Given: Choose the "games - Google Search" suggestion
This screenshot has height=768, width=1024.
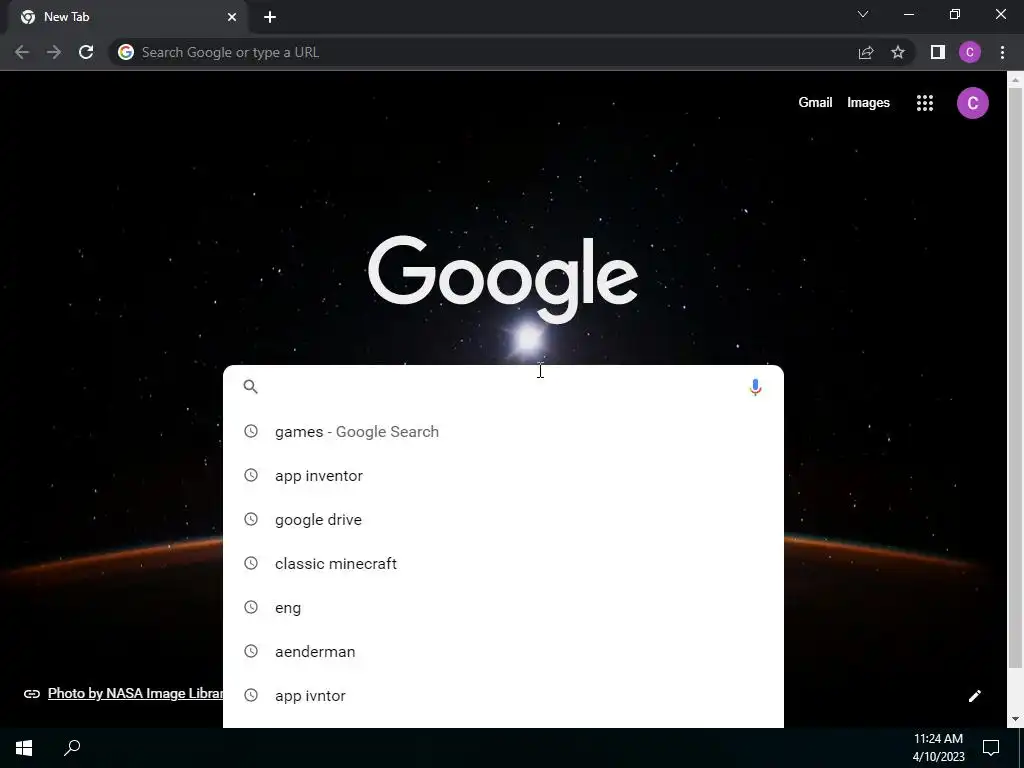Looking at the screenshot, I should tap(503, 432).
